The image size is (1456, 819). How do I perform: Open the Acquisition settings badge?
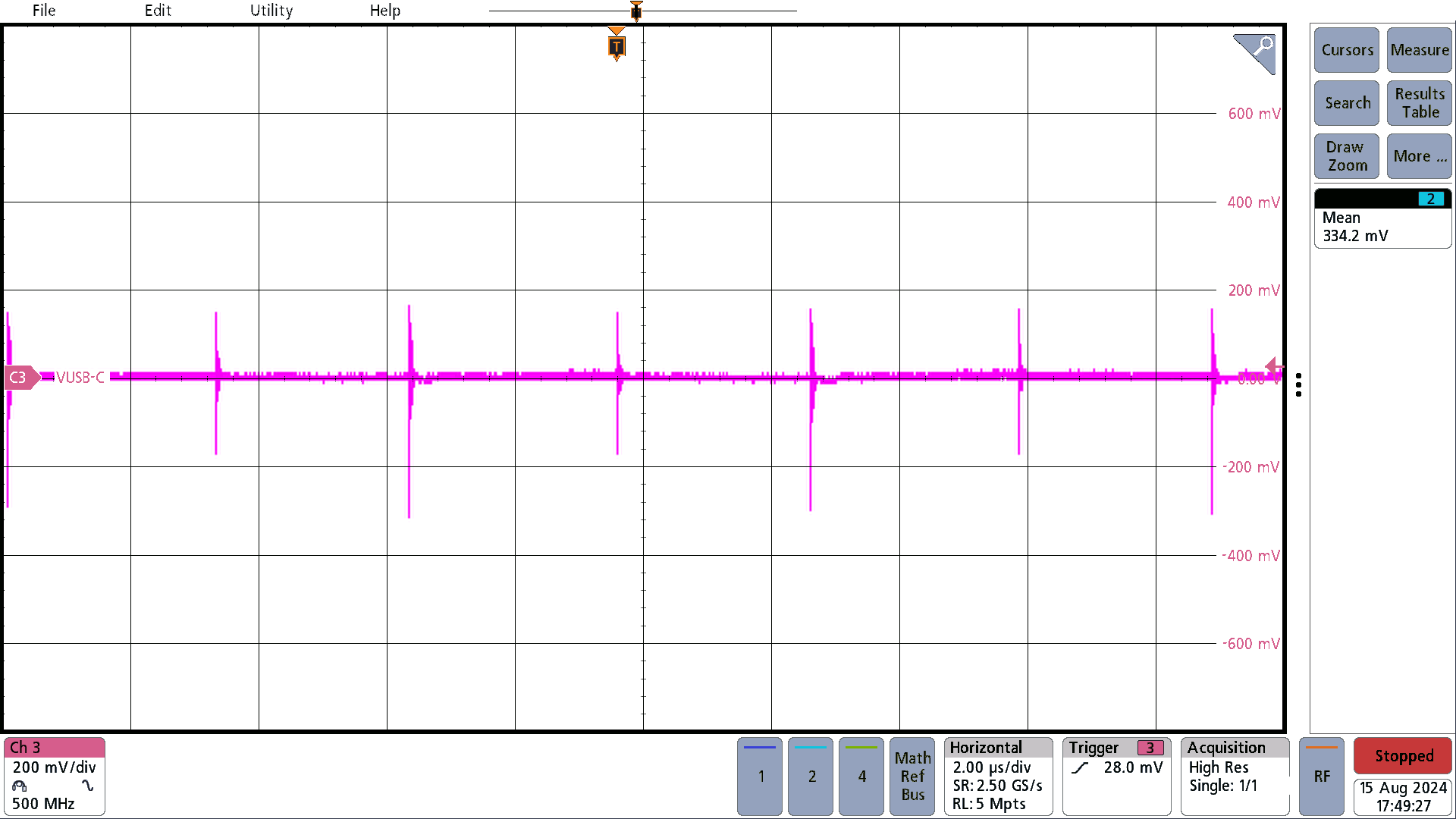coord(1235,777)
